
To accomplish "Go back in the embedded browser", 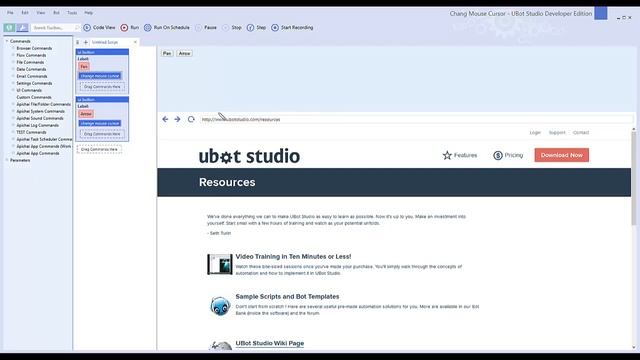I will (x=165, y=119).
